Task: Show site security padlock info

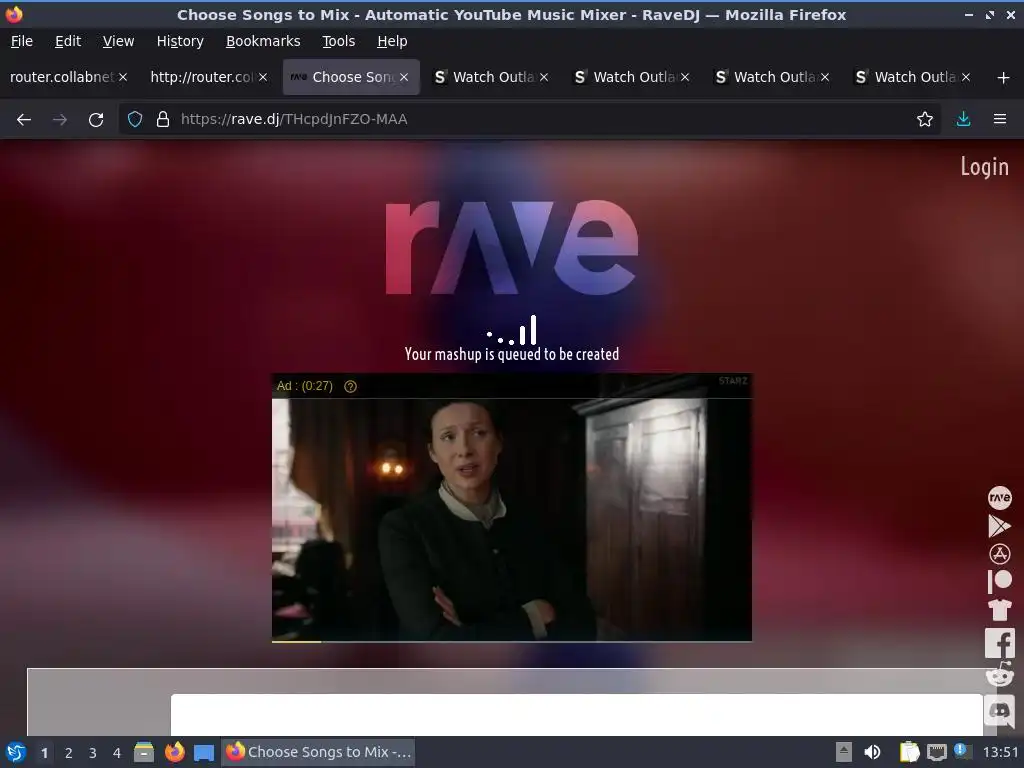Action: click(163, 120)
